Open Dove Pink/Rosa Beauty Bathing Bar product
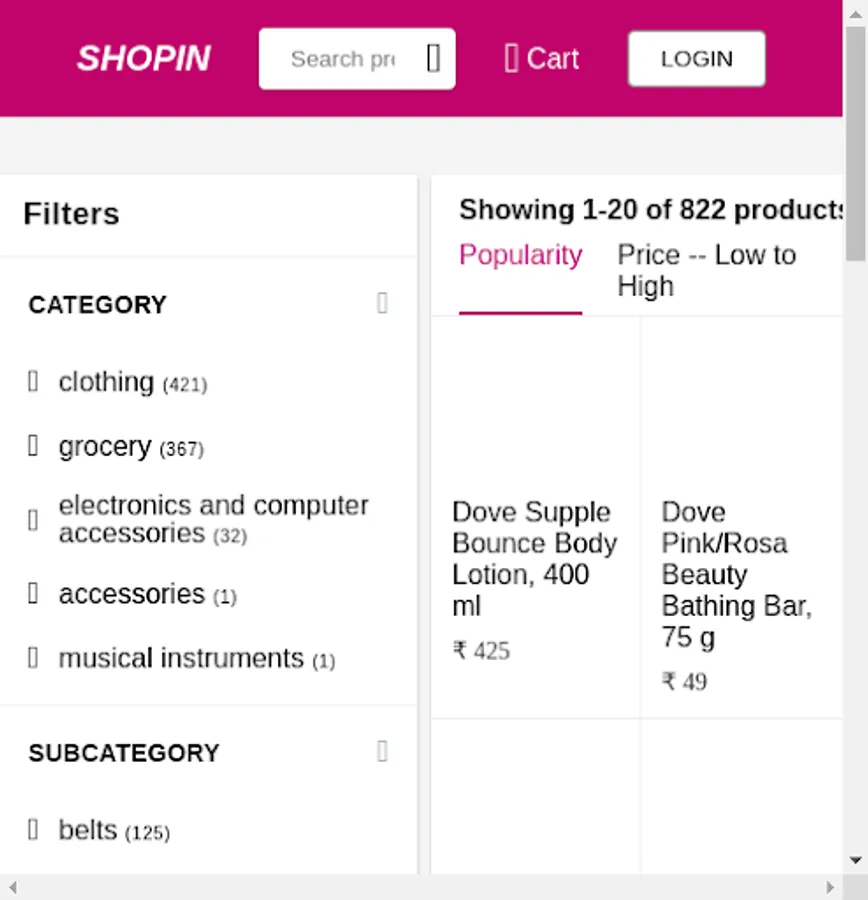Image resolution: width=868 pixels, height=900 pixels. click(x=736, y=574)
